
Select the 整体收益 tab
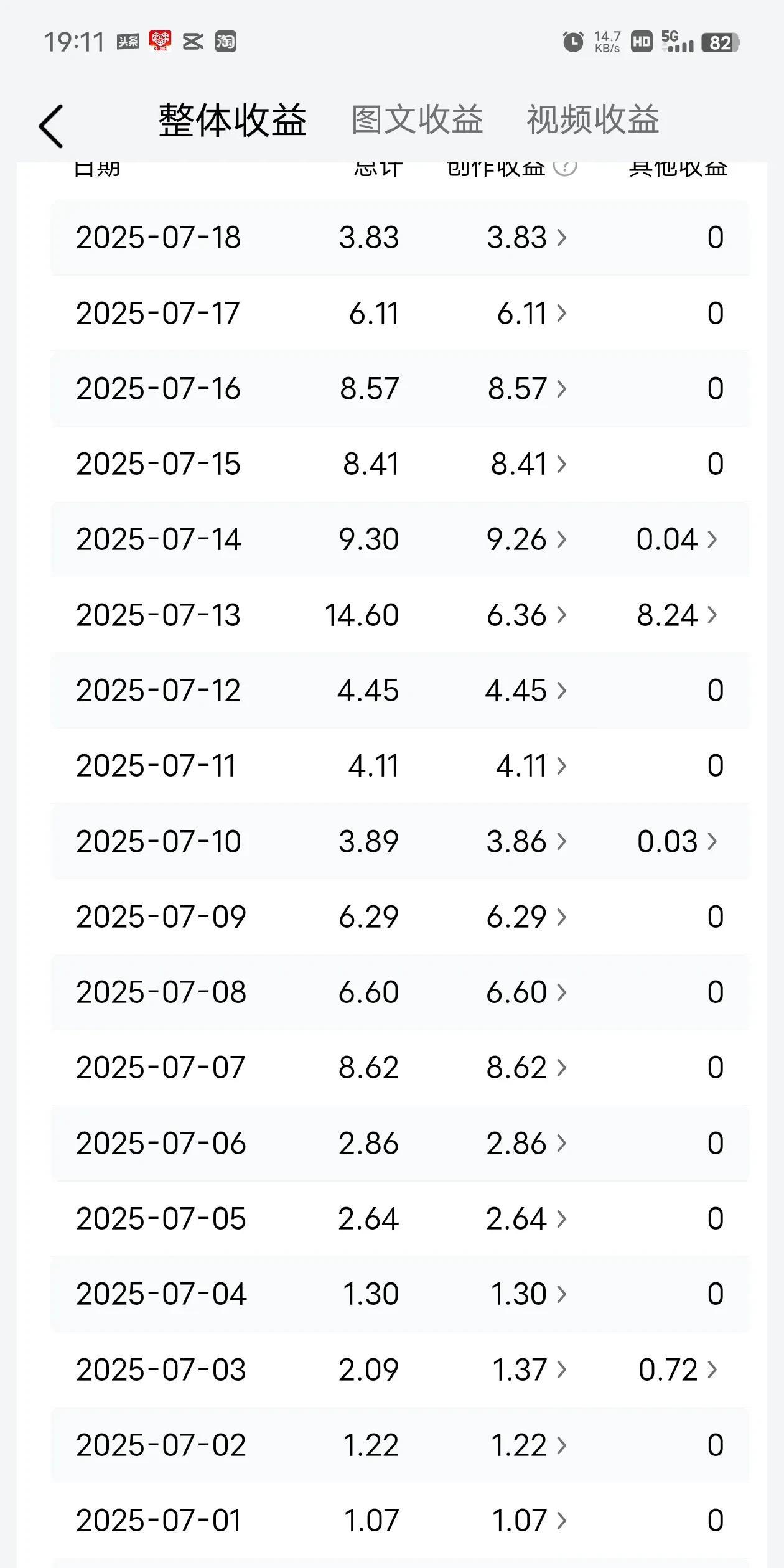233,119
